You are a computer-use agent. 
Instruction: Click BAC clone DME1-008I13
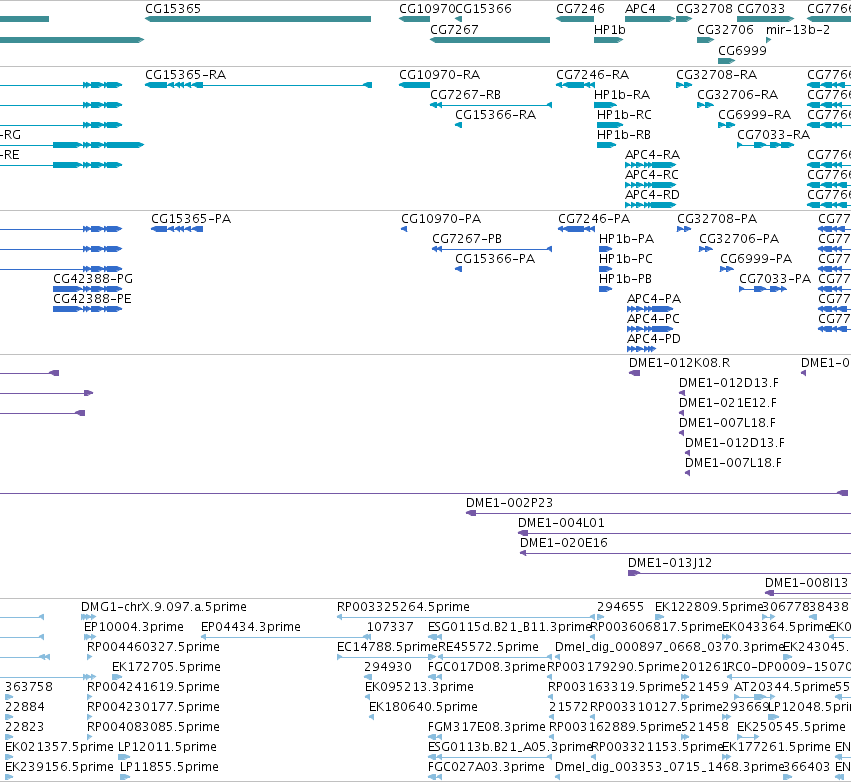(806, 583)
